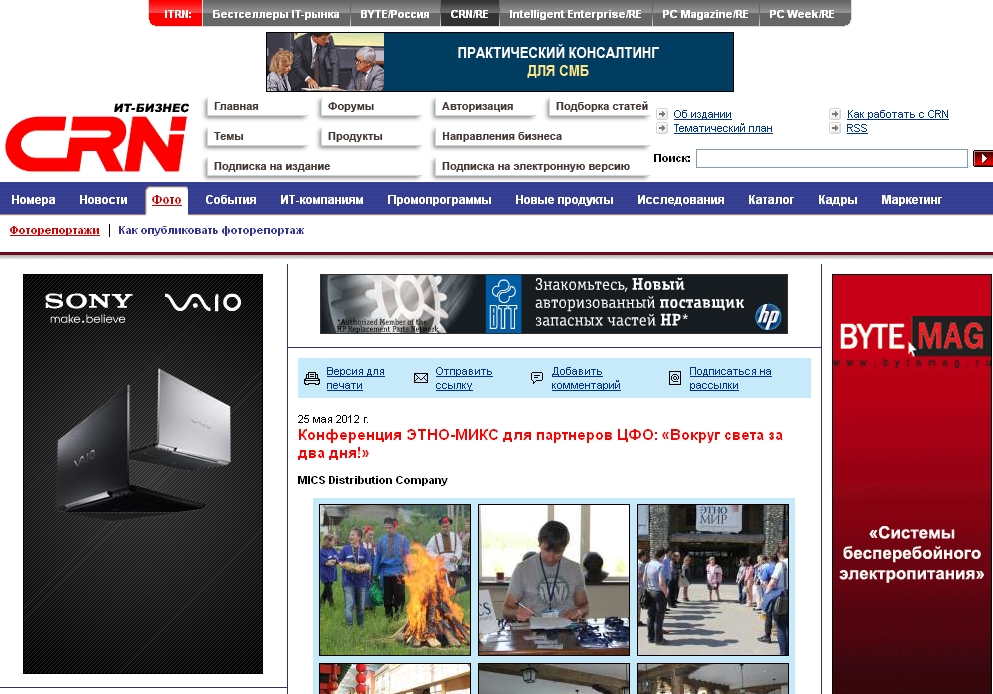Open the Темы menu item
Screen dimensions: 993x694
click(x=256, y=136)
